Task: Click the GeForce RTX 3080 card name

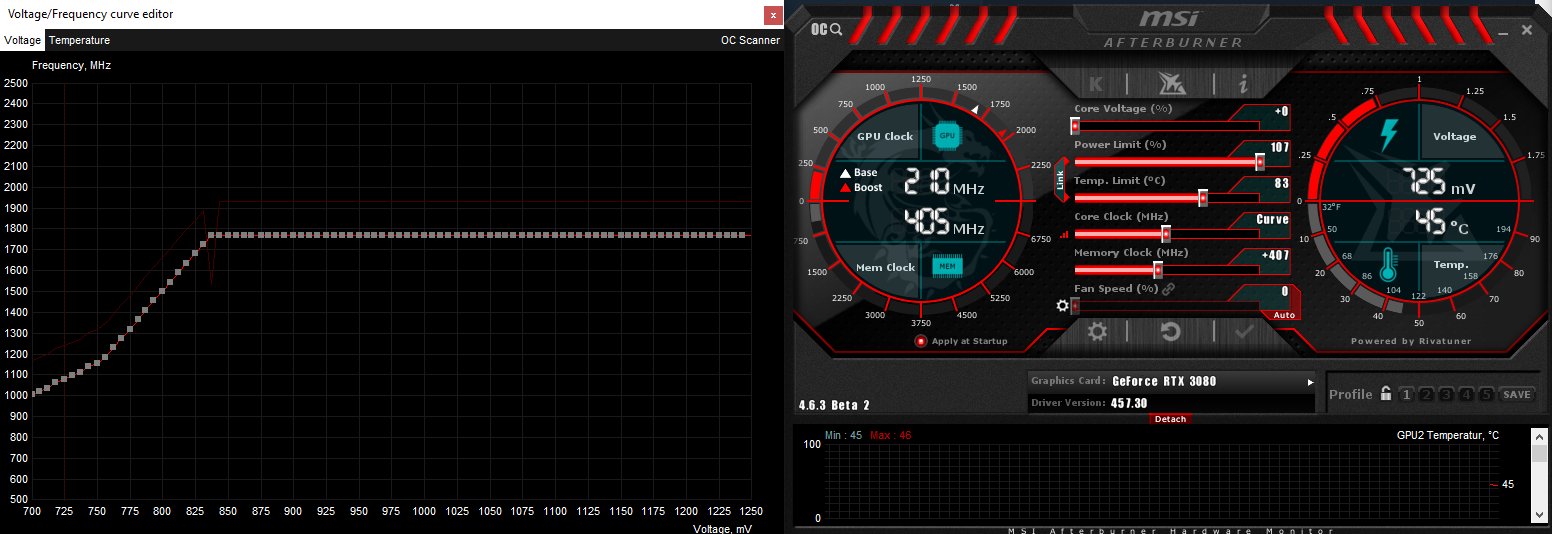Action: coord(1164,382)
